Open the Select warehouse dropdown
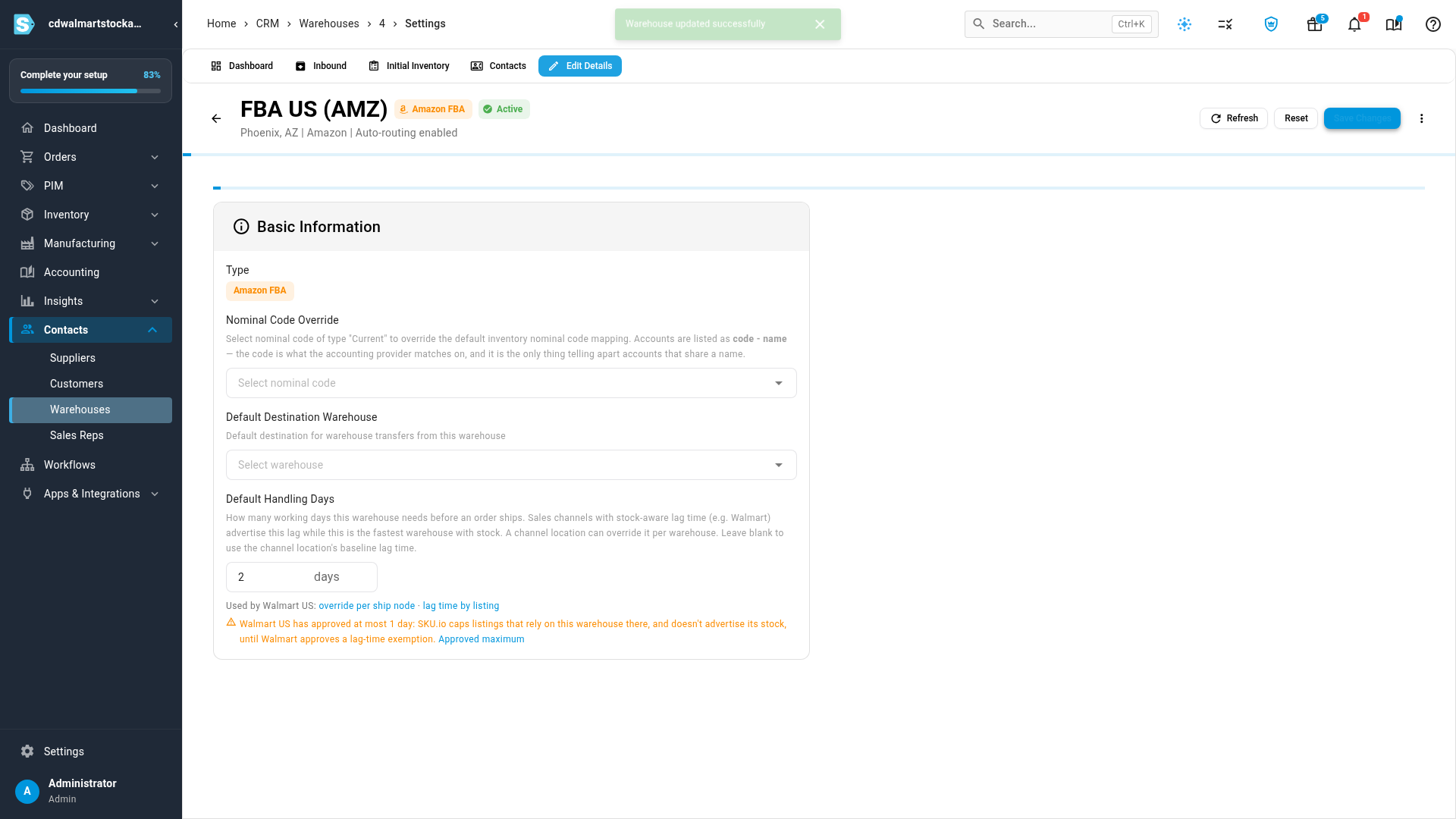 [511, 465]
